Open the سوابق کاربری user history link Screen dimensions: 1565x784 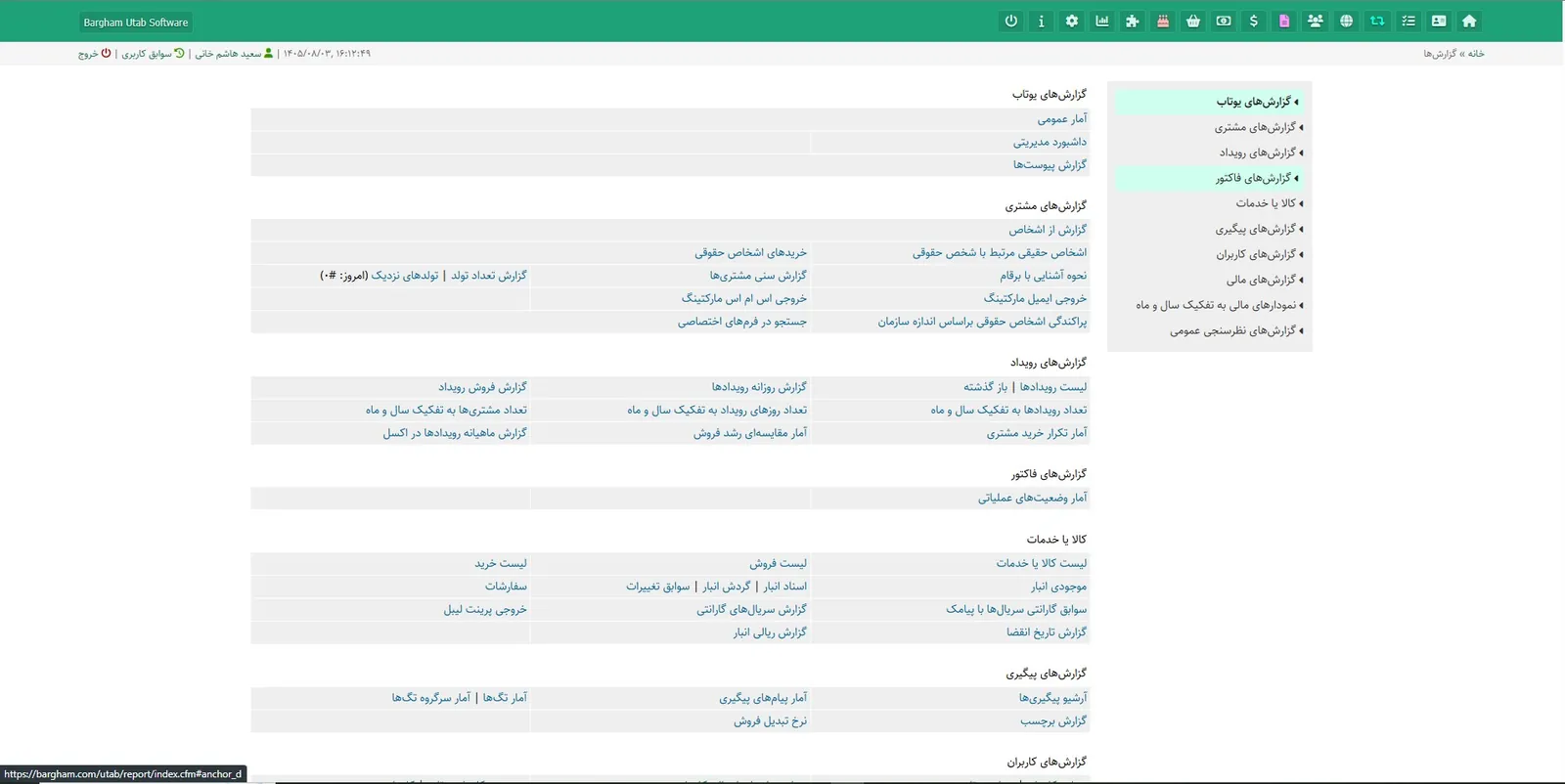click(153, 54)
